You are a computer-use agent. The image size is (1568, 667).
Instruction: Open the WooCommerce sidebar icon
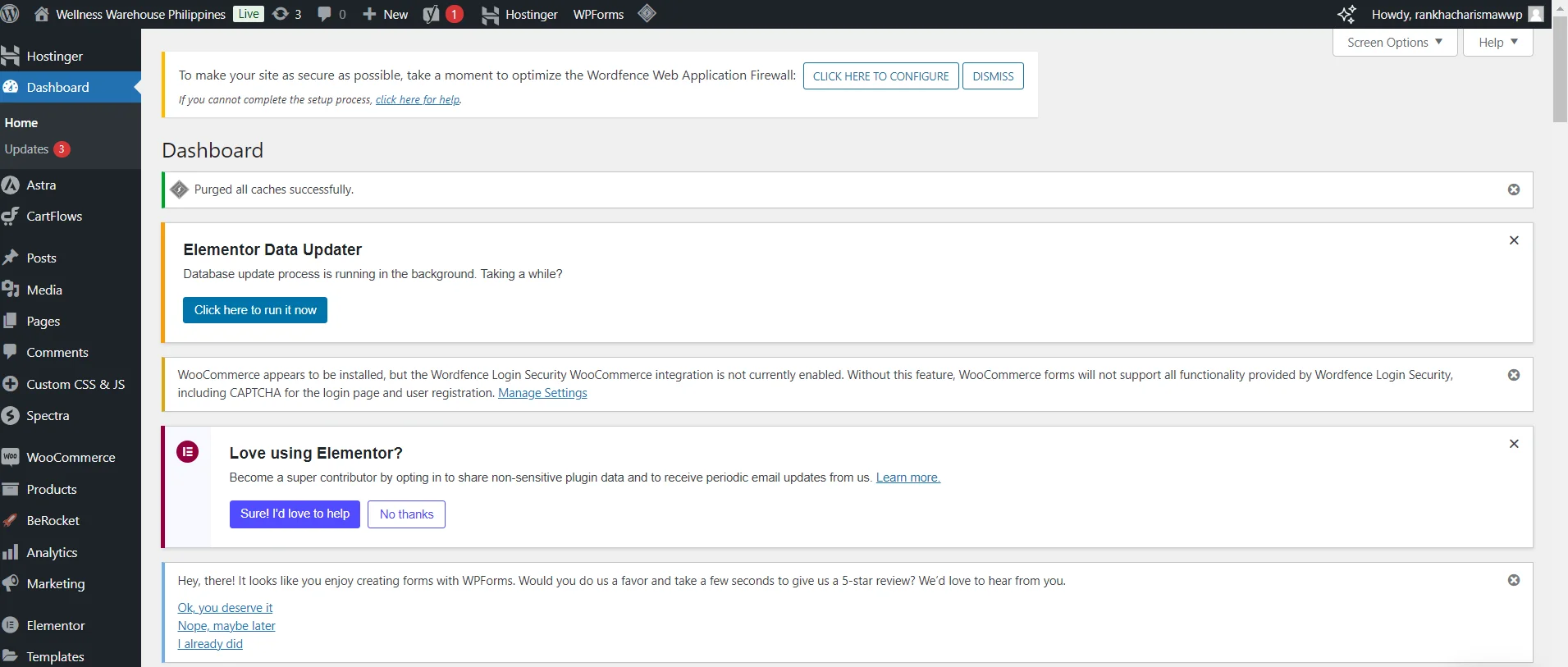(x=11, y=457)
